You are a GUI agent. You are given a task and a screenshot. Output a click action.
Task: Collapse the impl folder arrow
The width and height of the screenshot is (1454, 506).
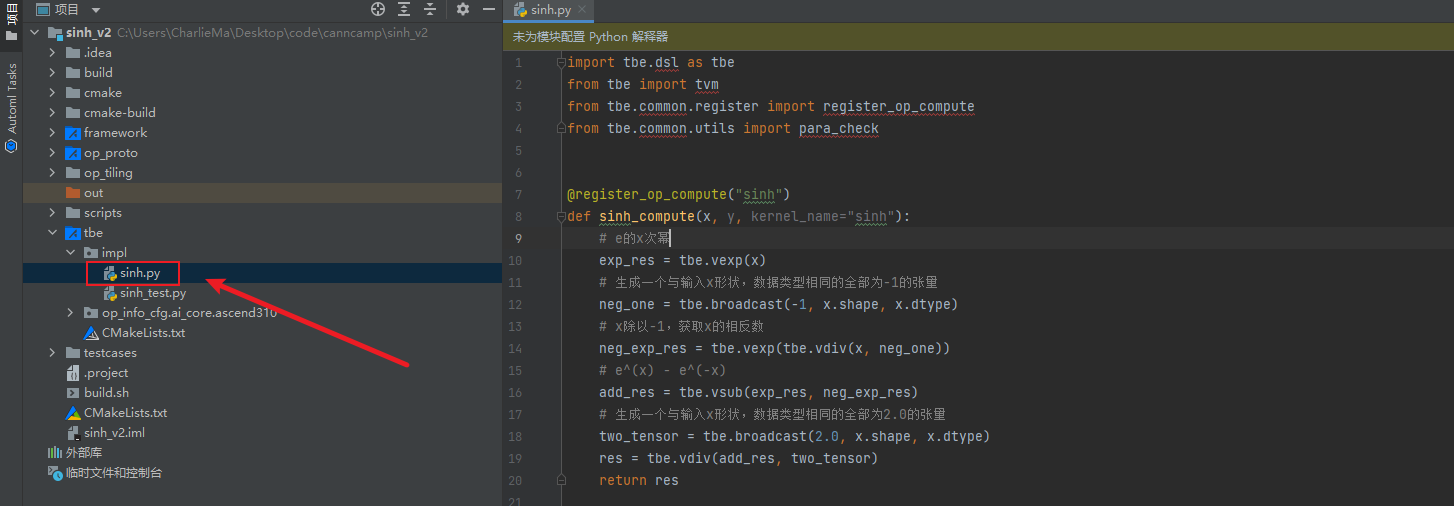point(70,253)
